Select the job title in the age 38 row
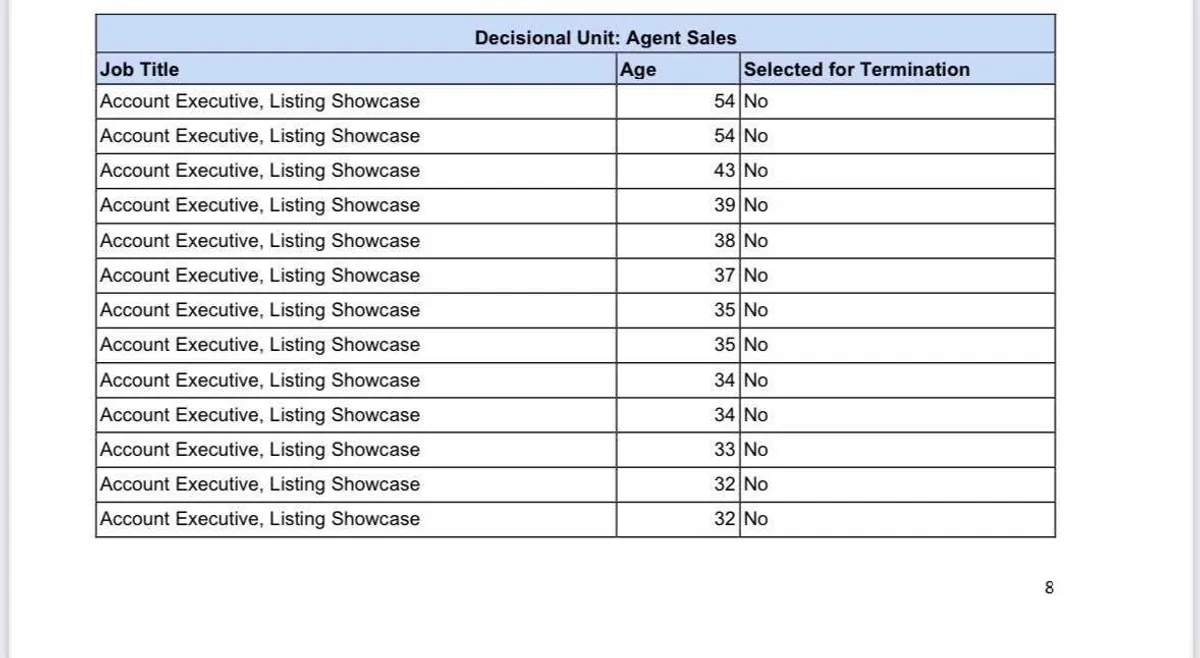This screenshot has height=658, width=1200. click(x=260, y=241)
